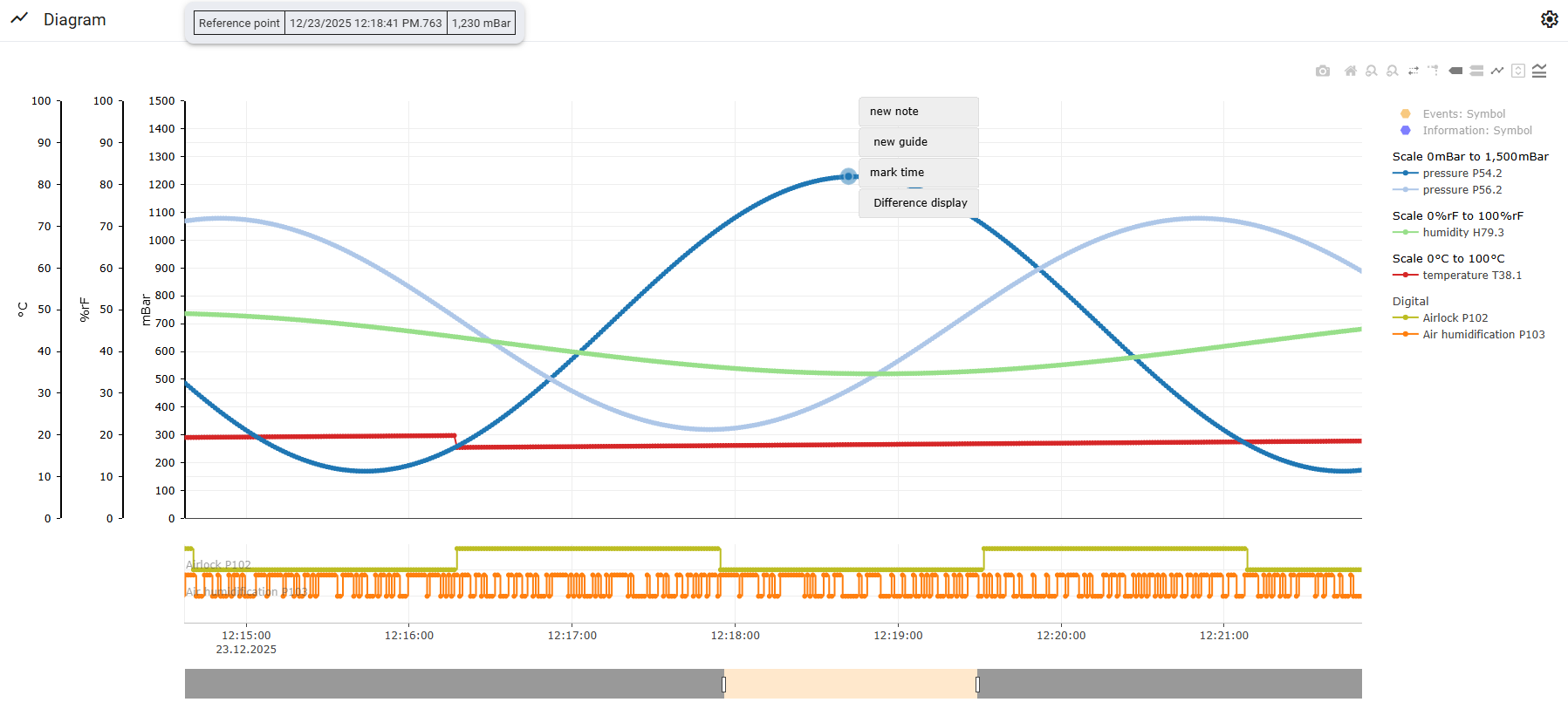Click the boxed up-down arrows icon
The image size is (1568, 709).
pyautogui.click(x=1518, y=71)
